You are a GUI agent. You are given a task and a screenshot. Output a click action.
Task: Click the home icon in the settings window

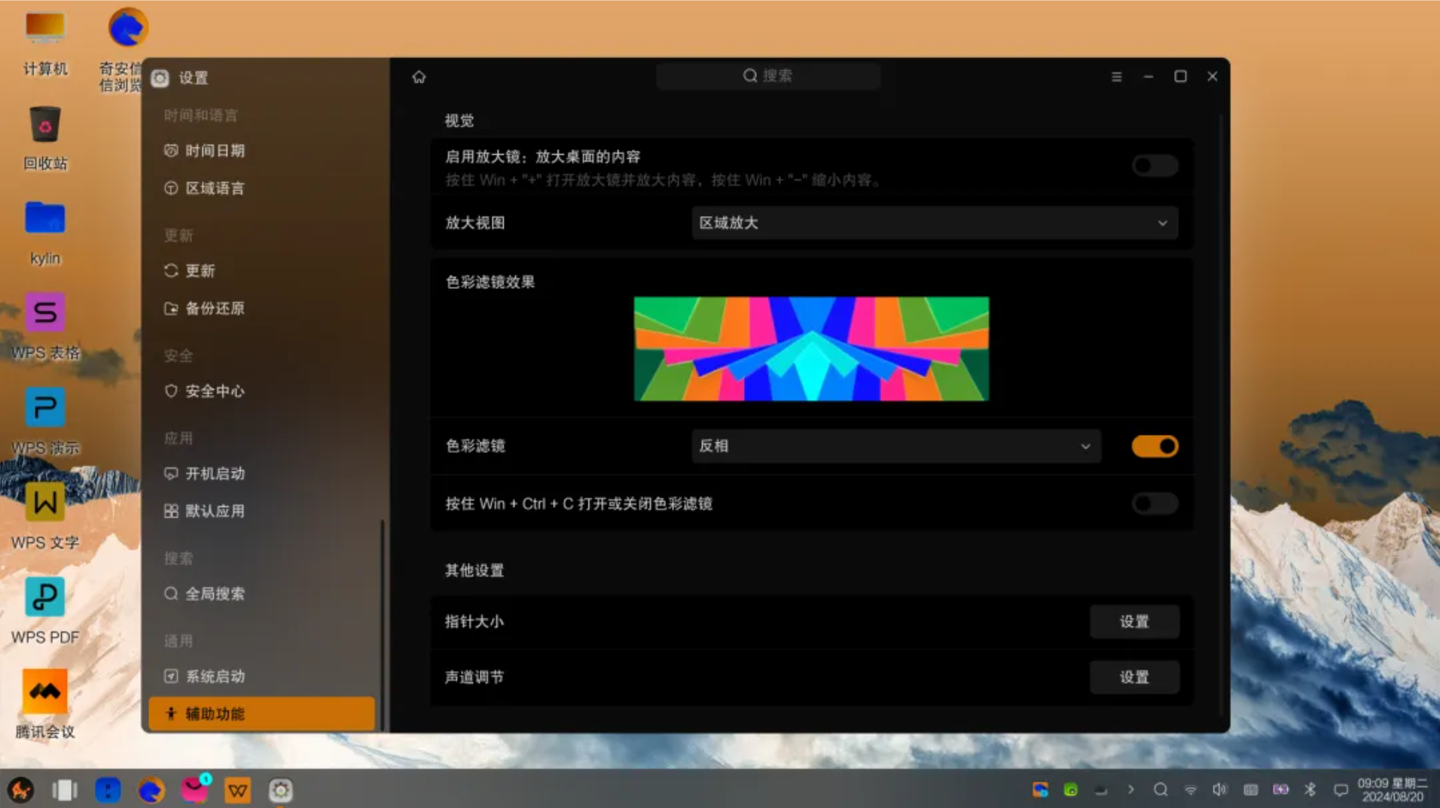click(x=418, y=76)
